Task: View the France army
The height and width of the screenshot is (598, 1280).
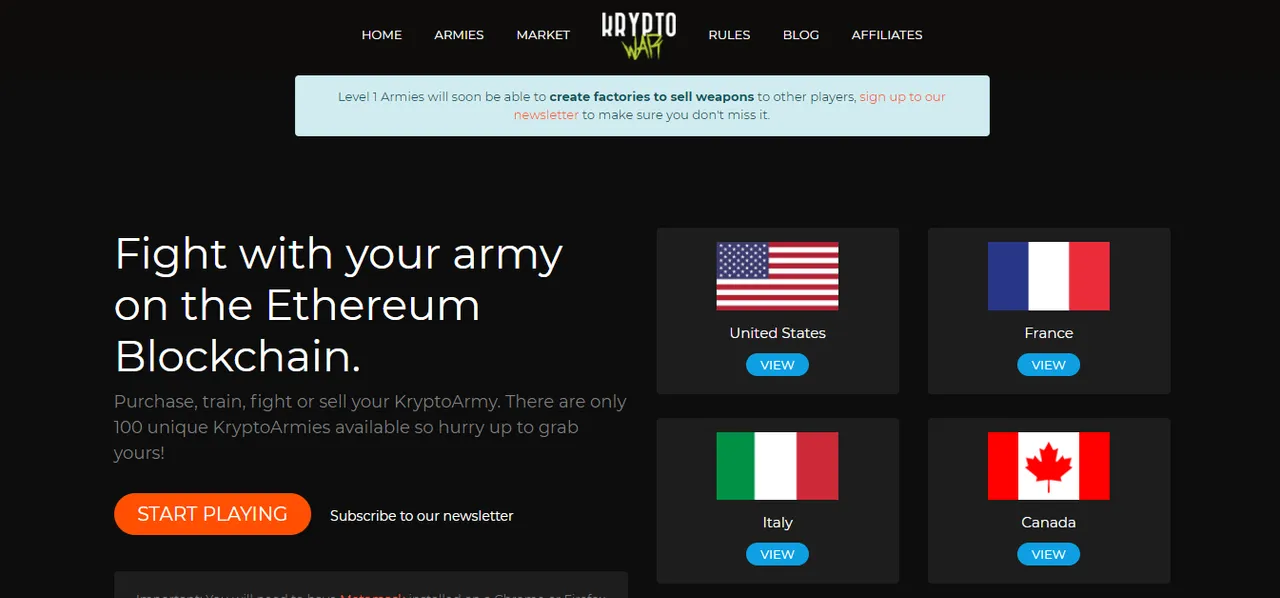Action: click(x=1048, y=365)
